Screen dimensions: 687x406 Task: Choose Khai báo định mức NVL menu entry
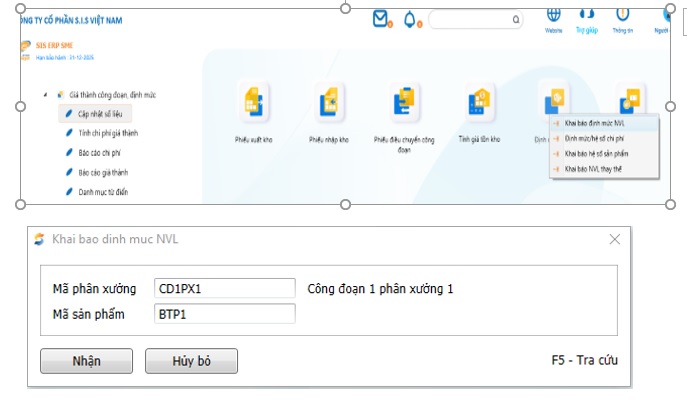594,123
